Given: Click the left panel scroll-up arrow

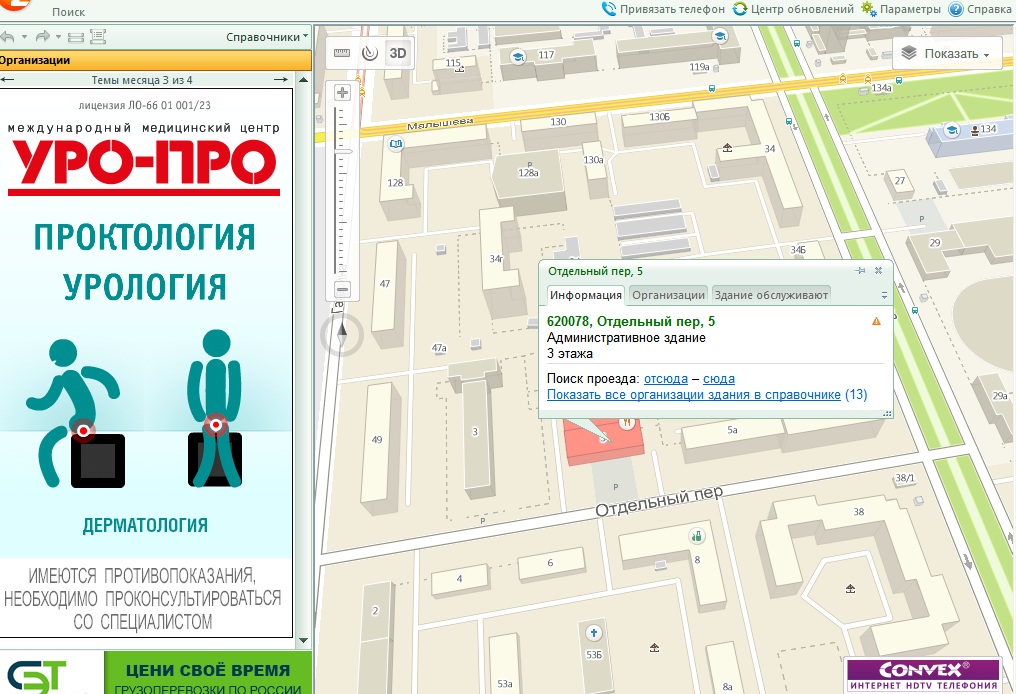Looking at the screenshot, I should pos(303,80).
